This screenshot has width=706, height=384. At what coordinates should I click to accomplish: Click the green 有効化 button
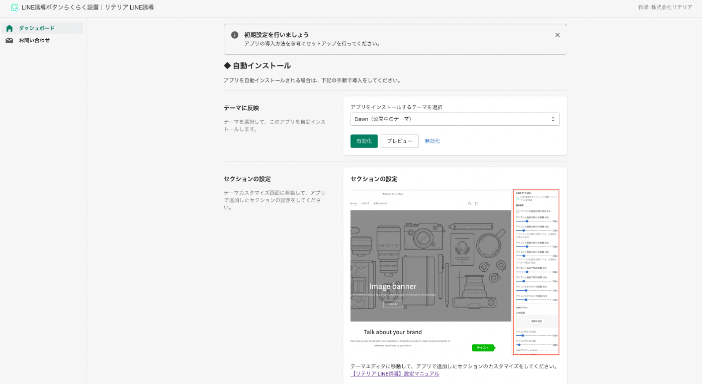coord(364,141)
